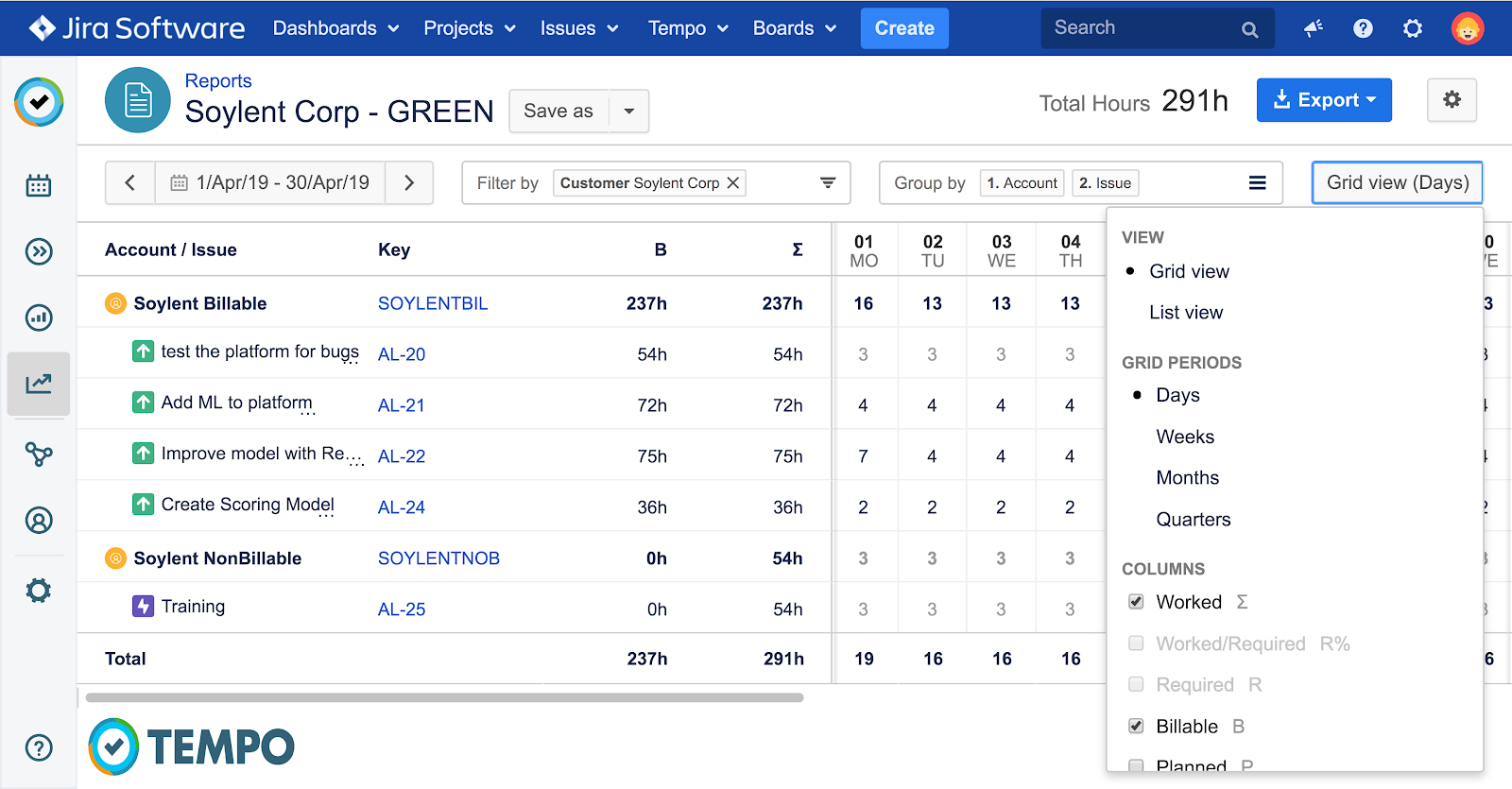This screenshot has width=1512, height=789.
Task: Select Days grid period
Action: click(1177, 395)
